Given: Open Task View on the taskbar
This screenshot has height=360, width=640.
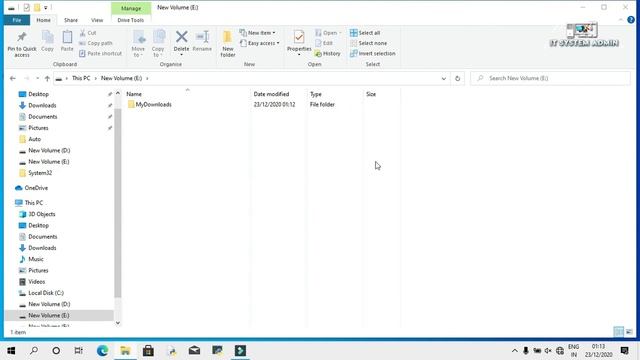Looking at the screenshot, I should tap(78, 351).
